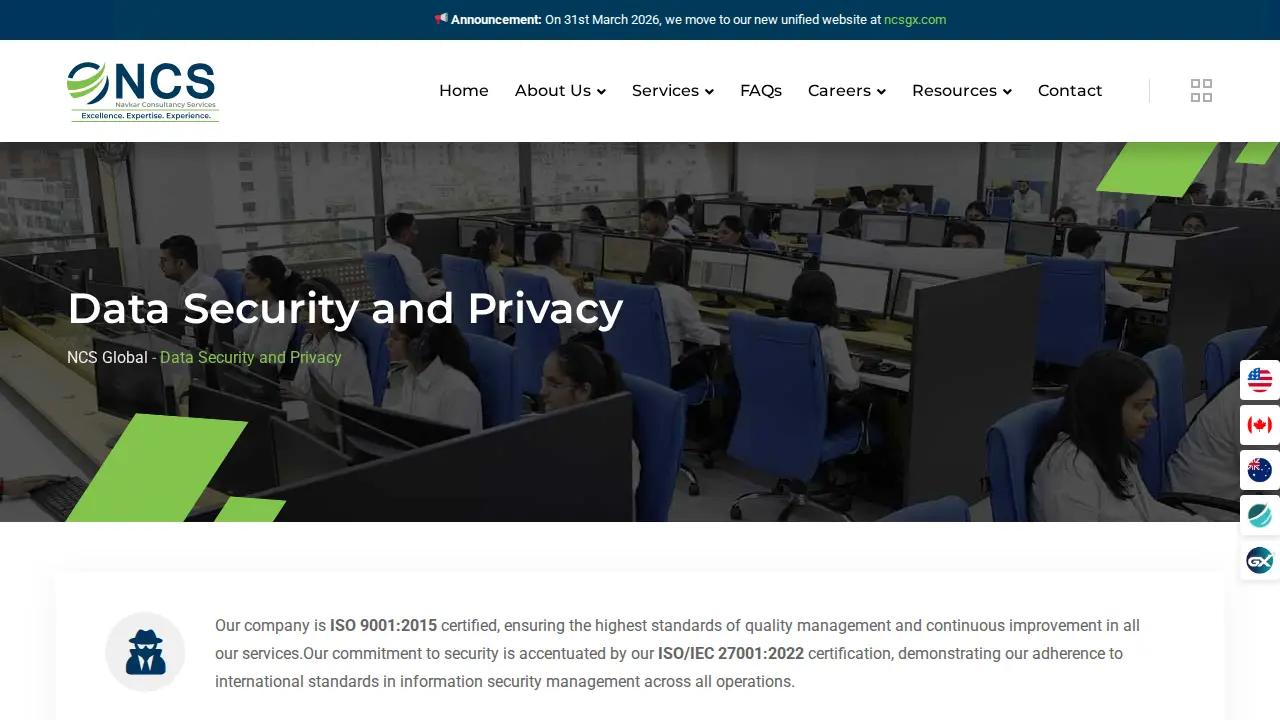Click the teal leaf logo side icon
Viewport: 1280px width, 720px height.
coord(1260,515)
